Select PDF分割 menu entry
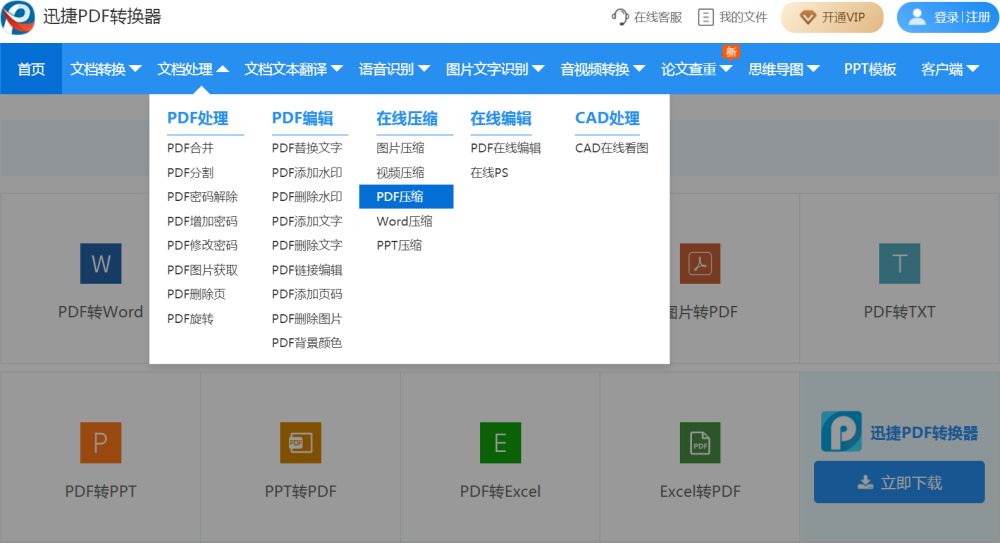 pos(190,172)
